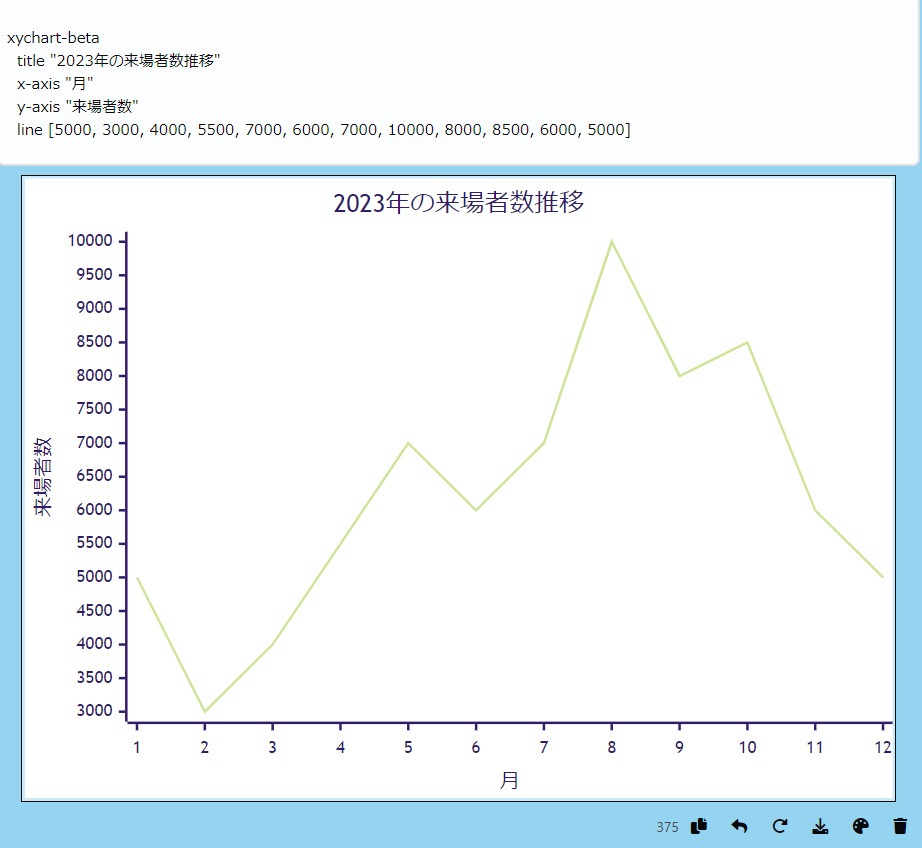Click the chart title 2023年の来場者数推移
This screenshot has height=848, width=922.
(x=459, y=202)
